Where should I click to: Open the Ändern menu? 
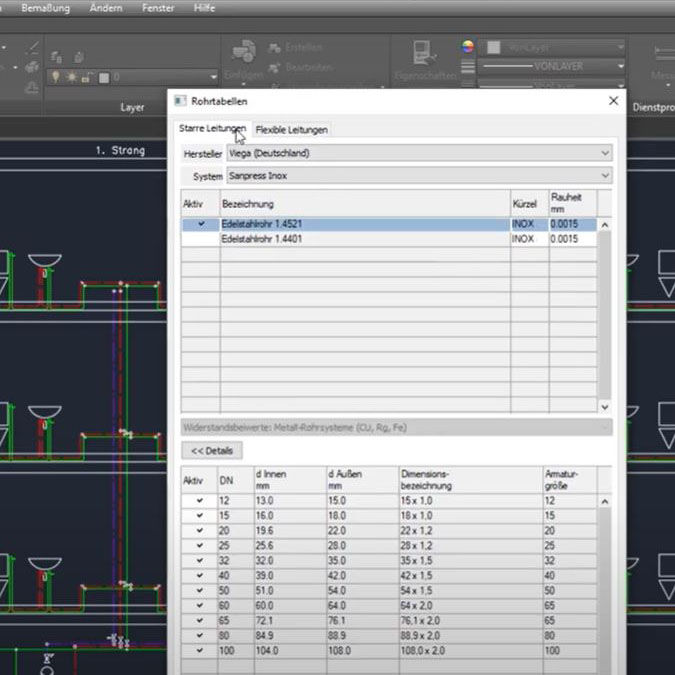[106, 8]
